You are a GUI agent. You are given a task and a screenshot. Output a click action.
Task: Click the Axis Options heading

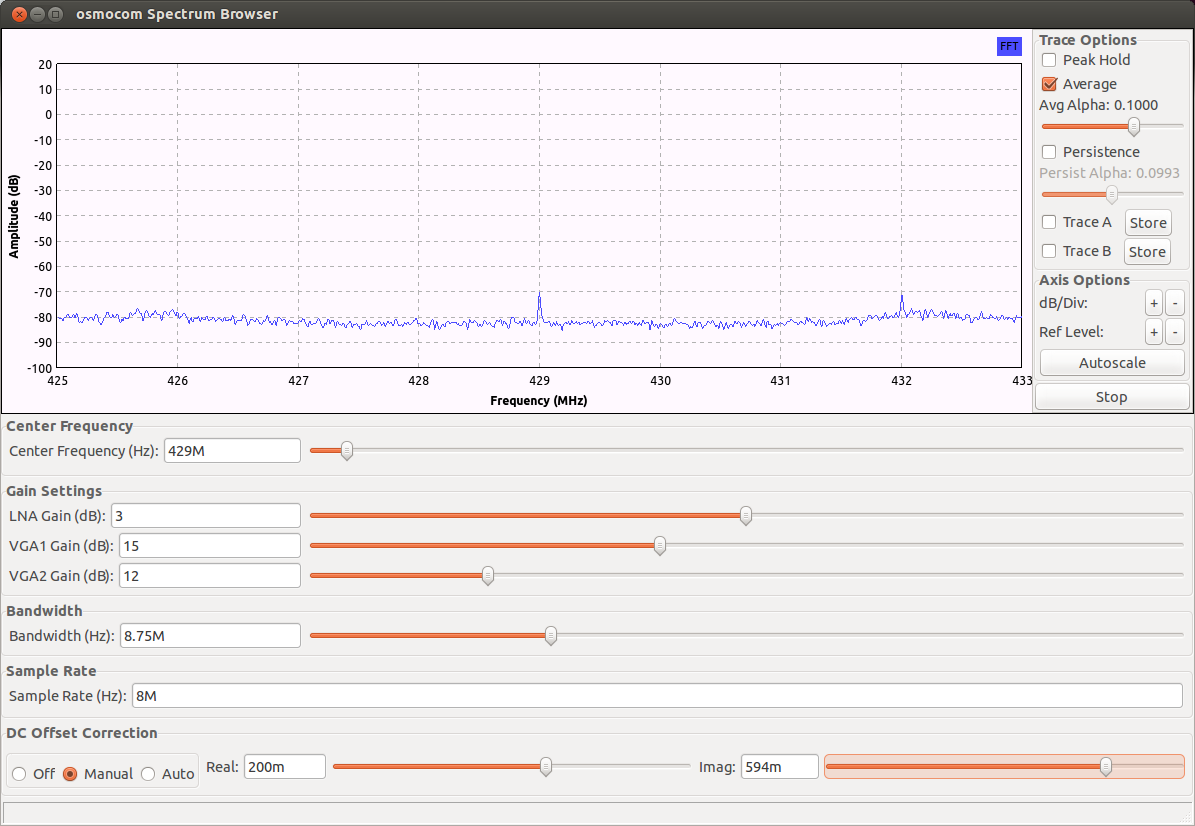1084,280
